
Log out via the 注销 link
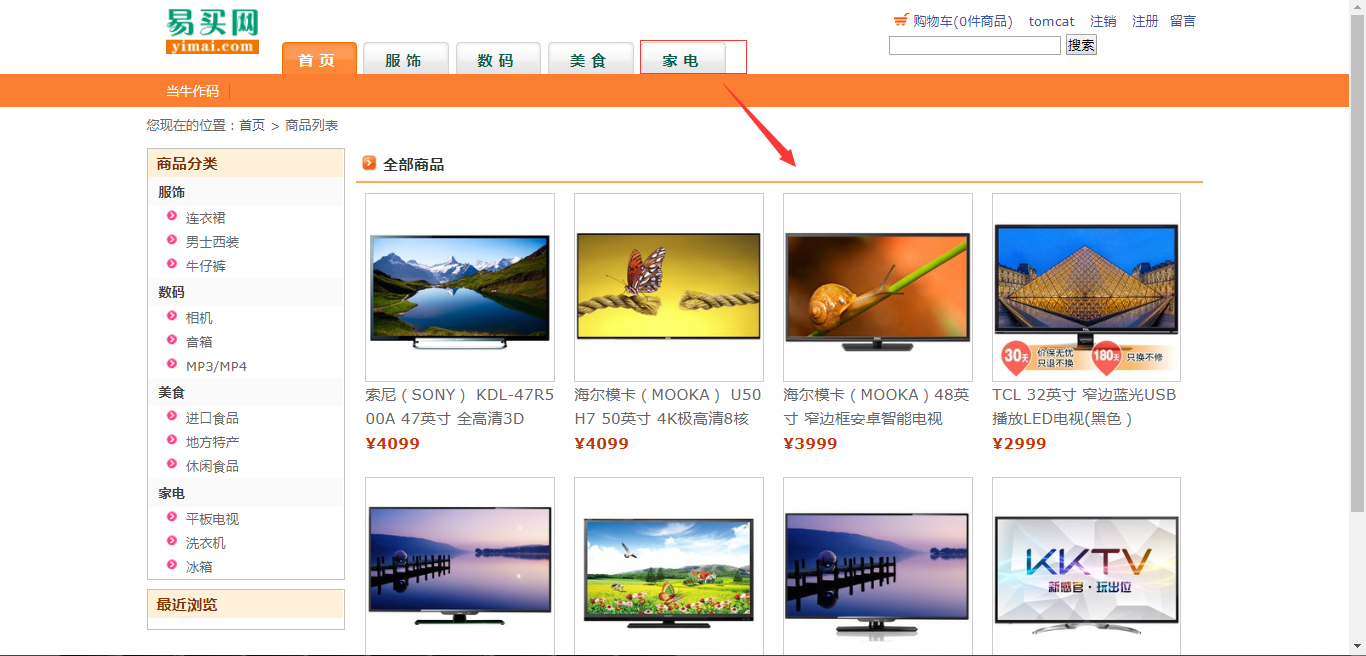coord(1103,21)
